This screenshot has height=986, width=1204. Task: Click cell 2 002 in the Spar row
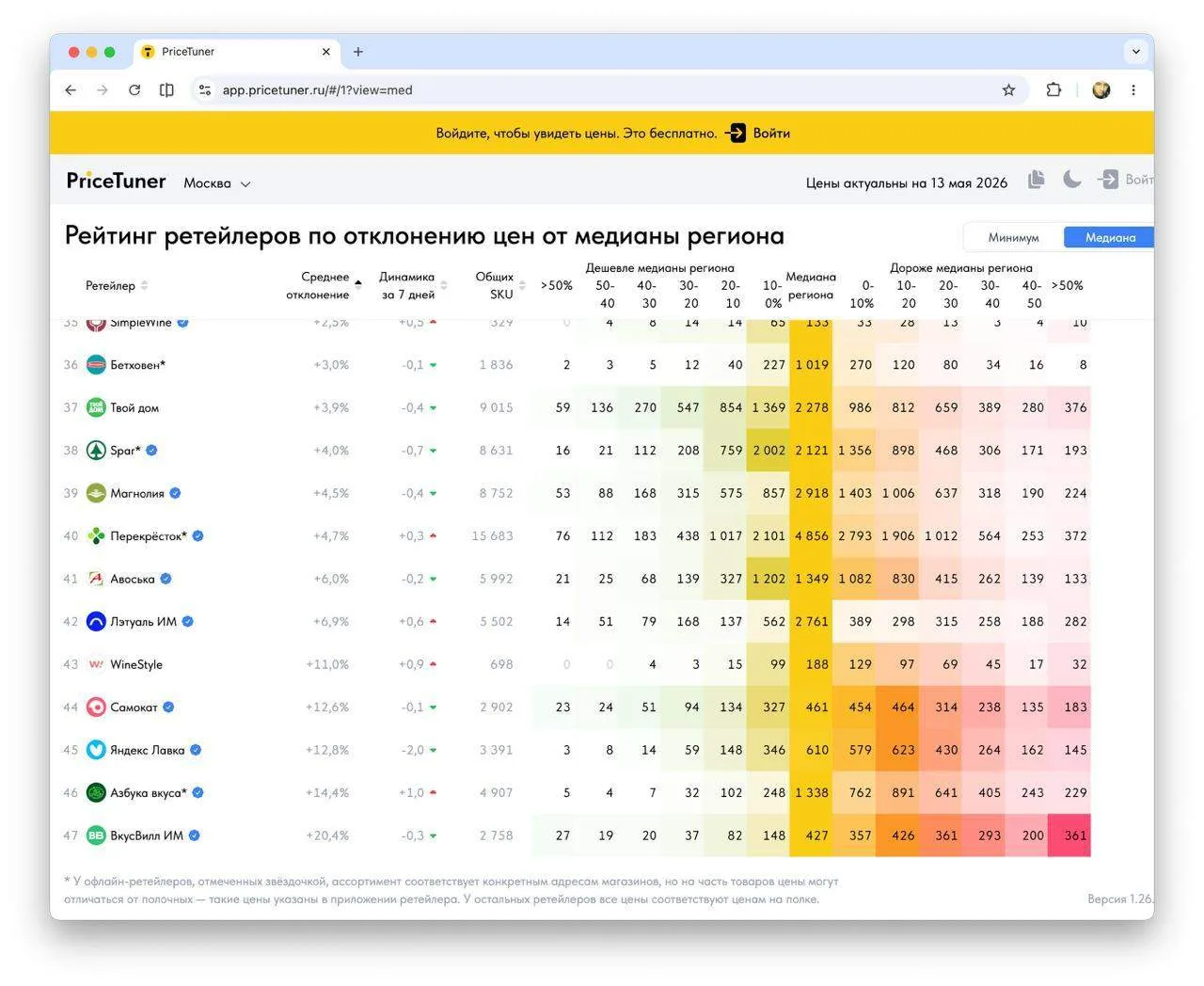point(768,451)
